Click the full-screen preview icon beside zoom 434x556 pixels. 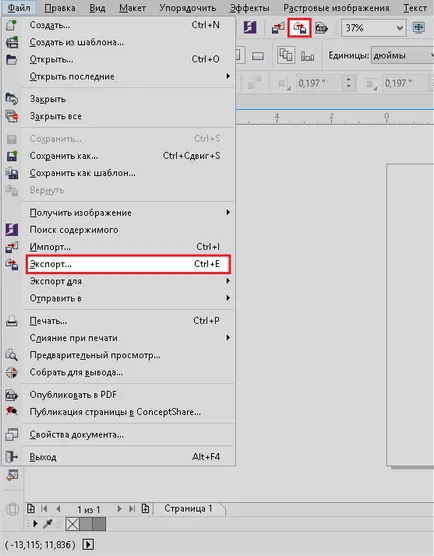pos(419,28)
